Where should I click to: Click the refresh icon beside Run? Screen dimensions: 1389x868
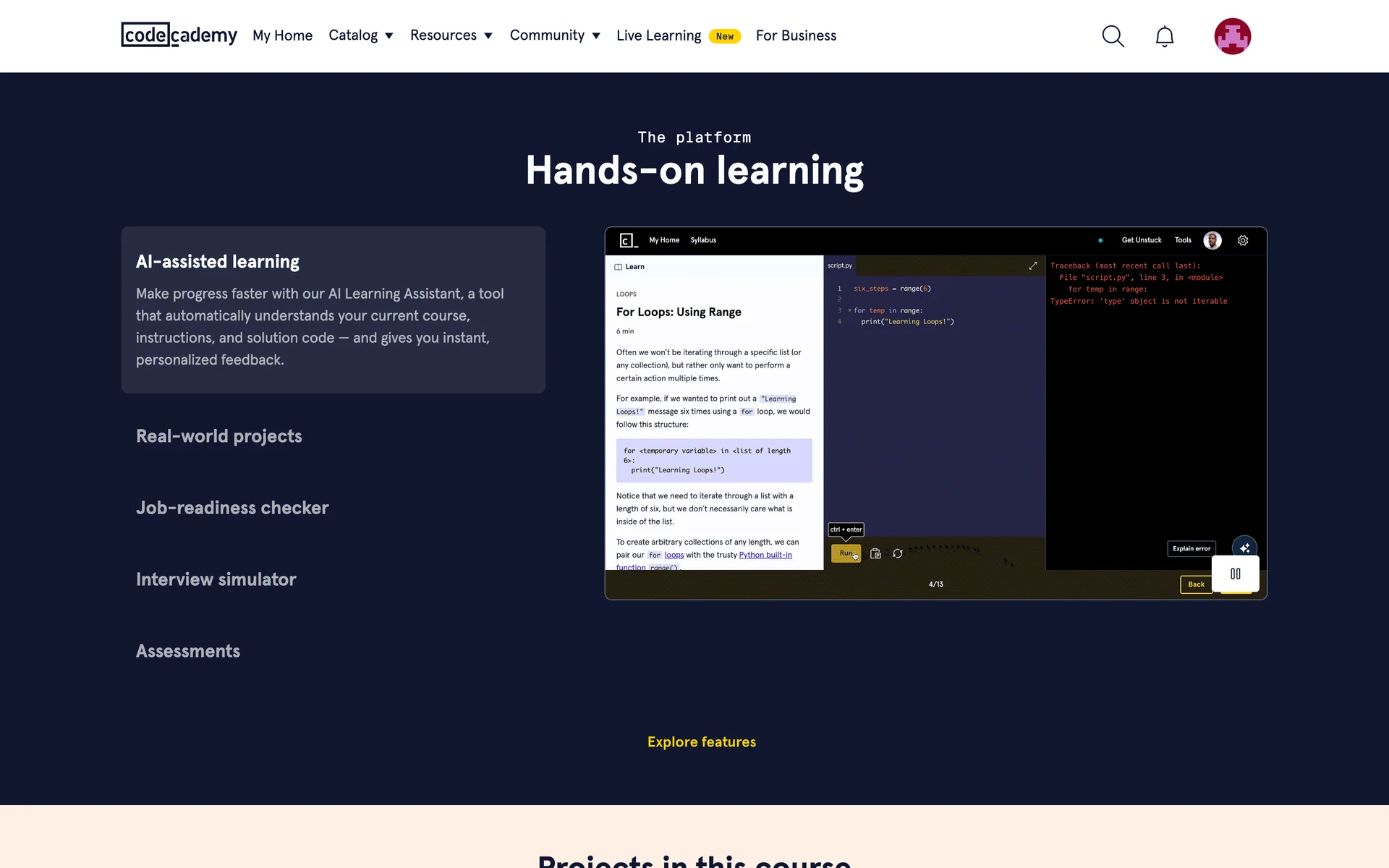[x=897, y=553]
